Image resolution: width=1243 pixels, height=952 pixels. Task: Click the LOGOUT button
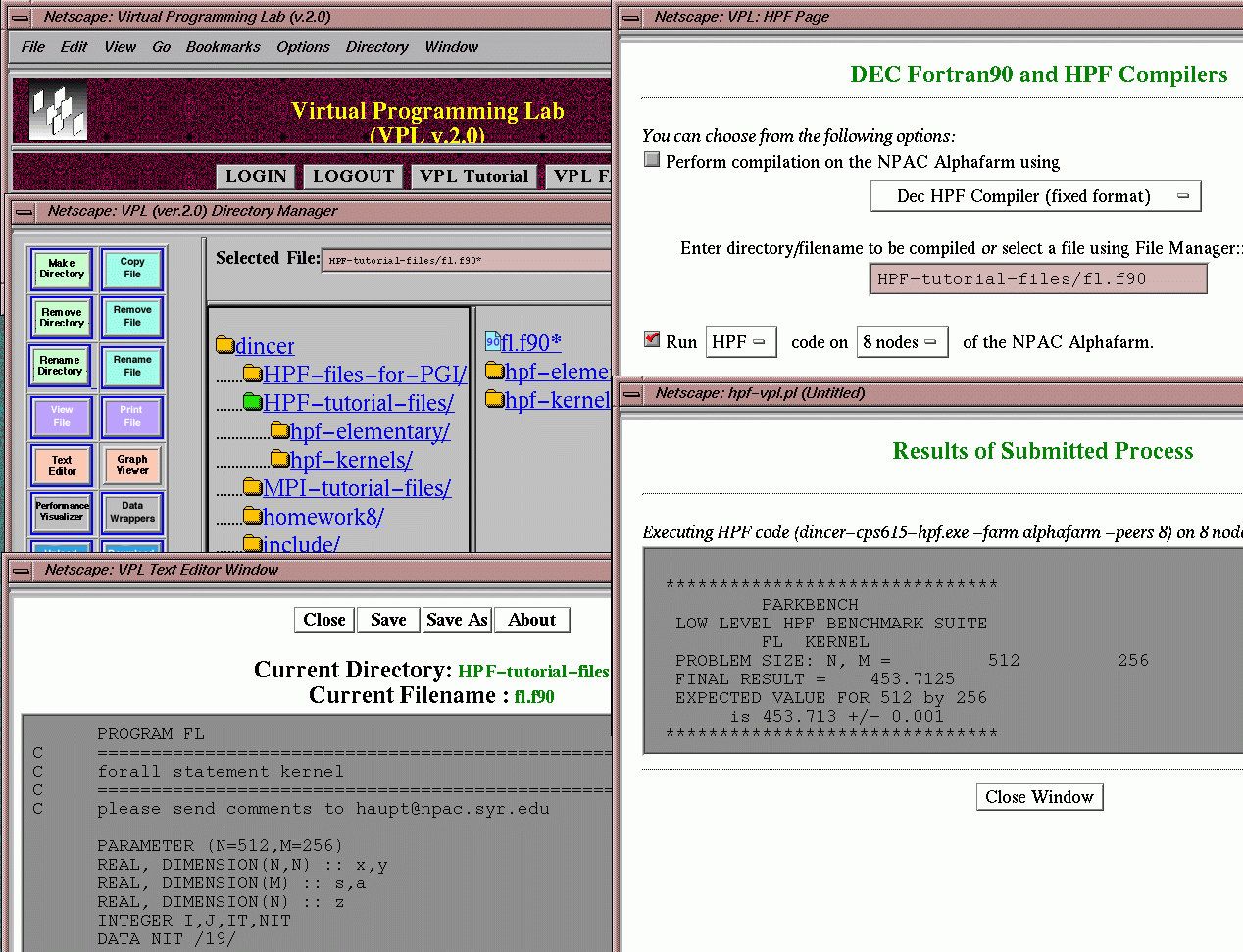click(353, 176)
